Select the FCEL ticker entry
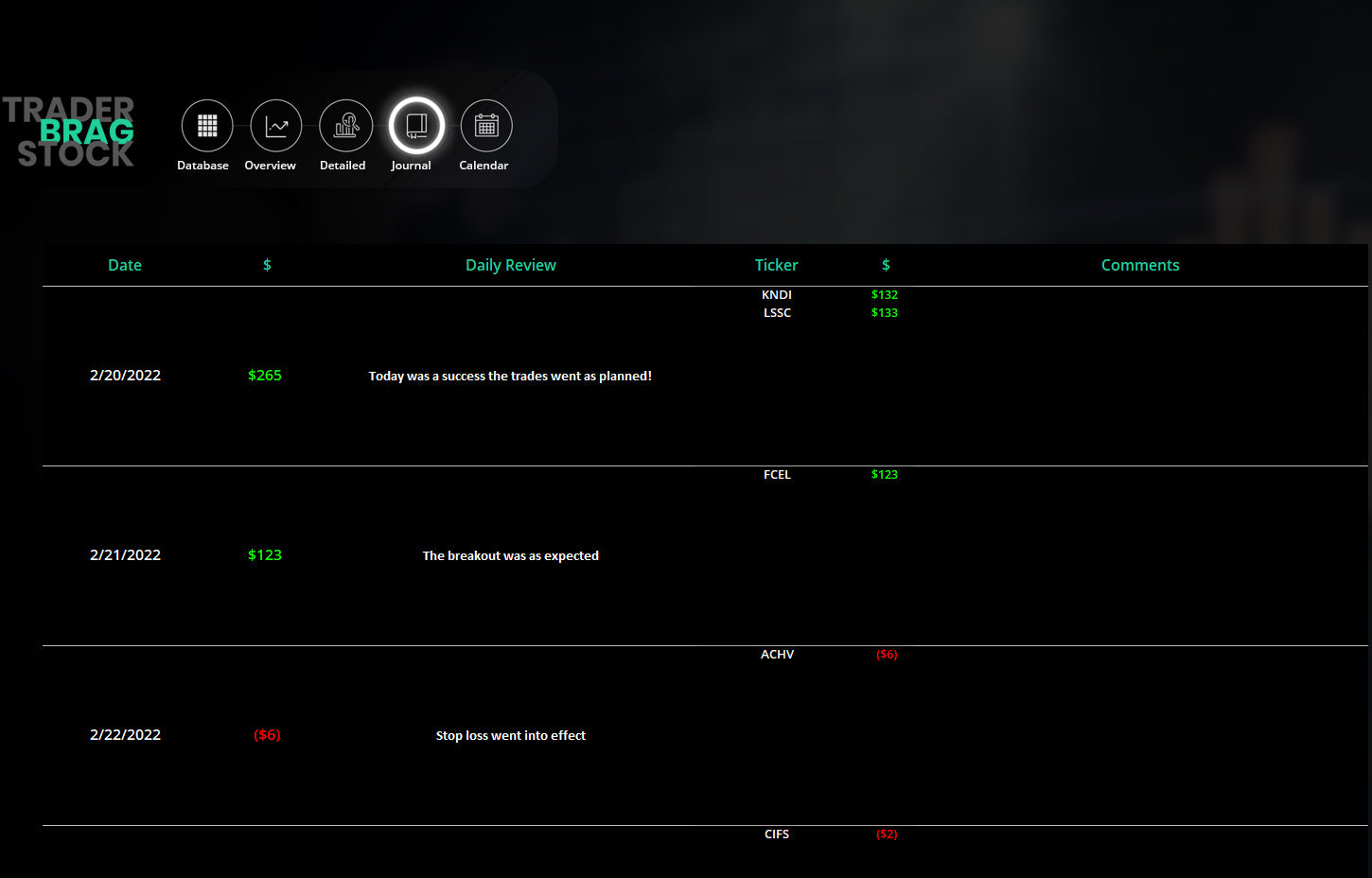 [777, 475]
